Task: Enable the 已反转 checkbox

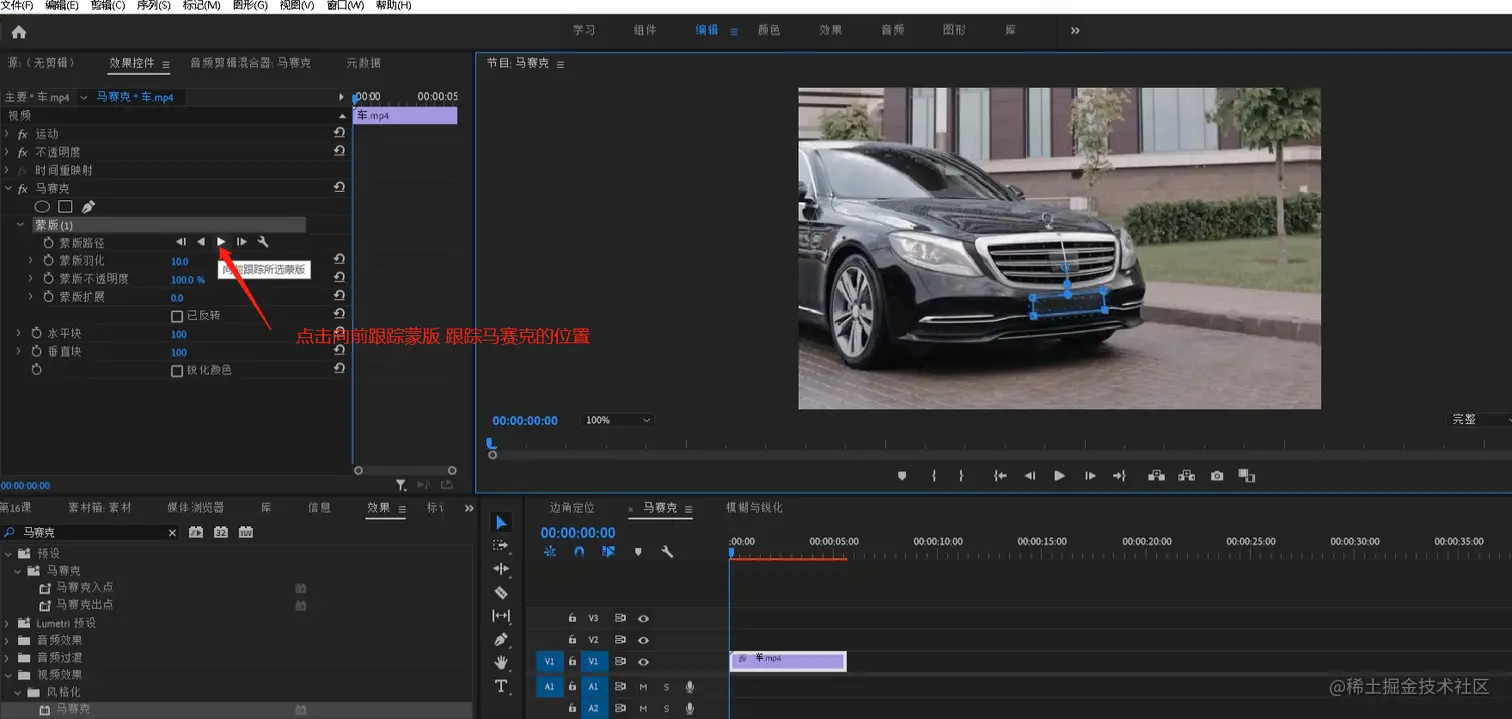Action: click(x=177, y=316)
